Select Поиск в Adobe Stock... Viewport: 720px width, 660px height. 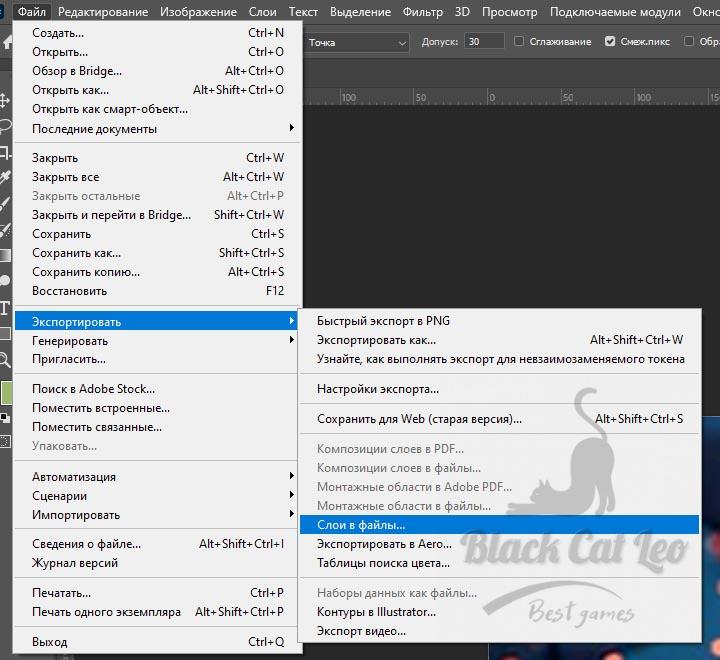point(157,389)
